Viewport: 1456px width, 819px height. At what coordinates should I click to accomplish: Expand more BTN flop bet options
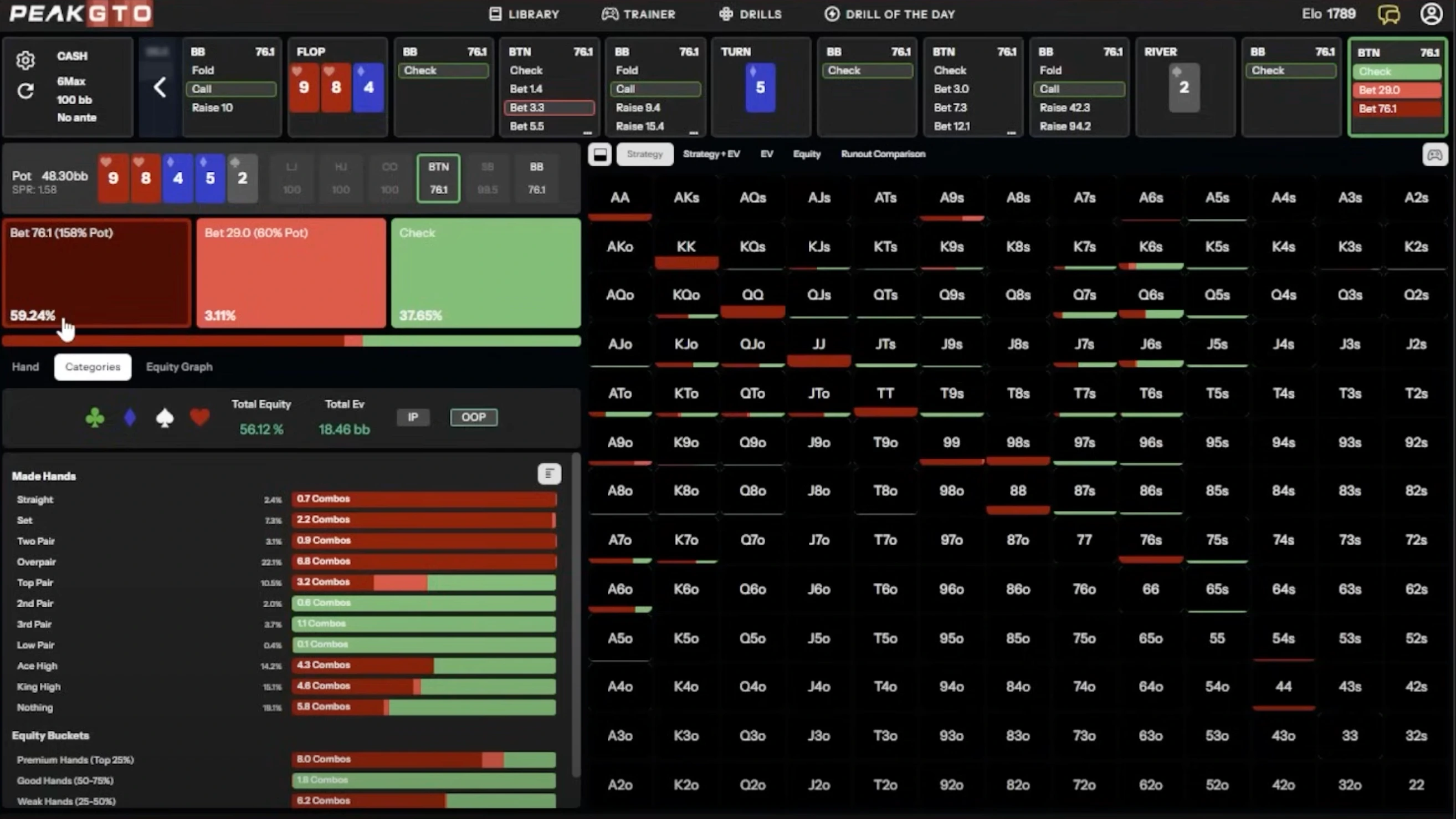588,133
